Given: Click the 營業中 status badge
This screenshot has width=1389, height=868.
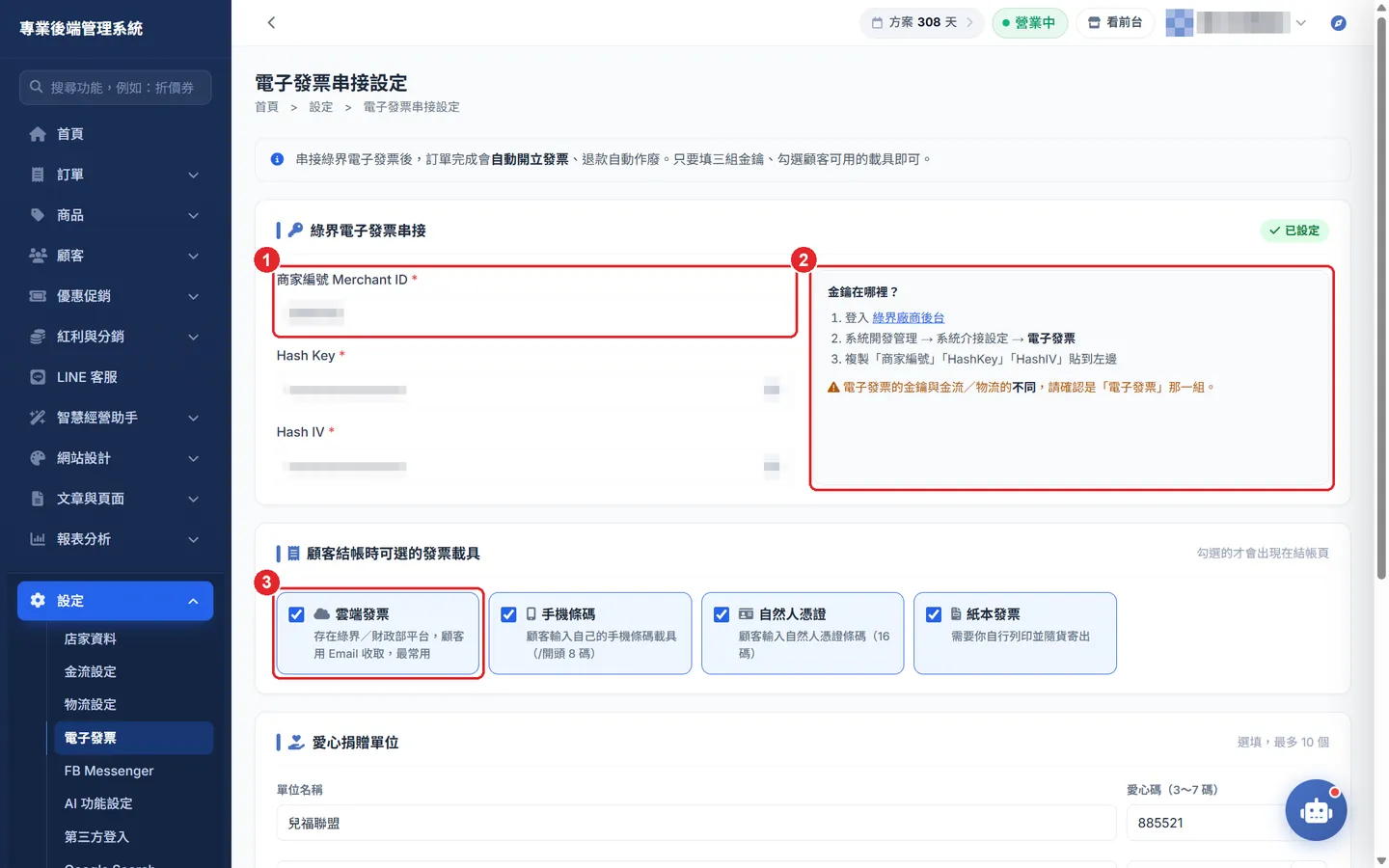Looking at the screenshot, I should click(1029, 22).
